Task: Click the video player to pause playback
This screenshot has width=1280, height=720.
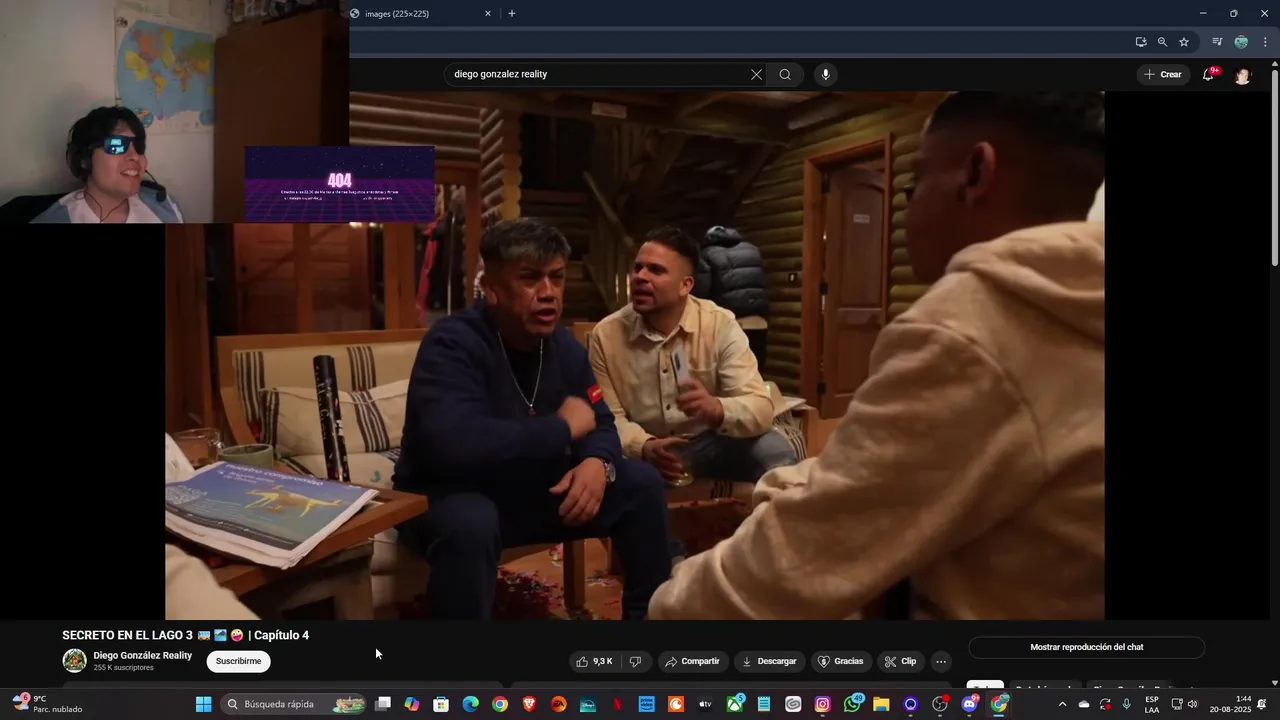Action: pyautogui.click(x=634, y=356)
